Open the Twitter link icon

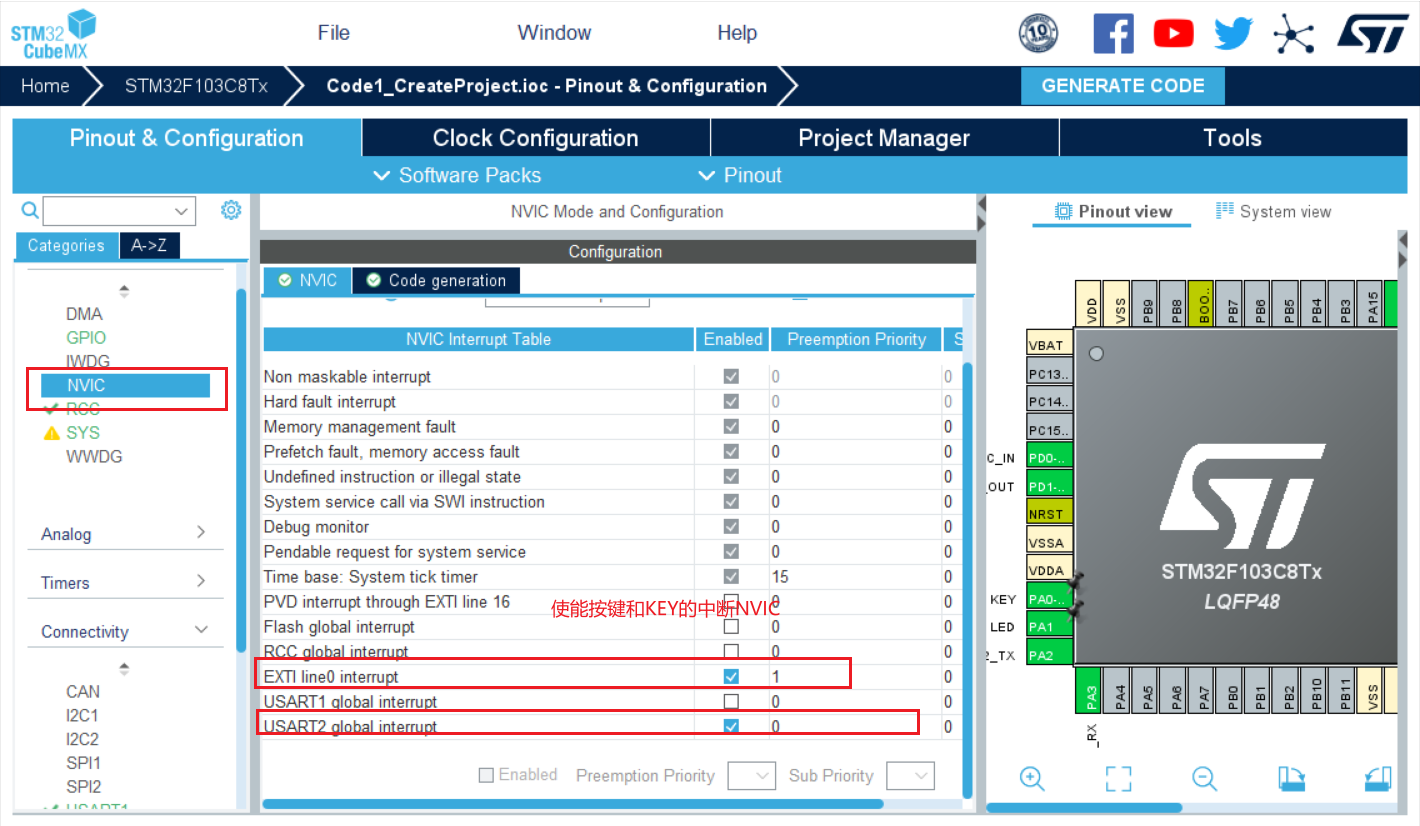coord(1233,33)
